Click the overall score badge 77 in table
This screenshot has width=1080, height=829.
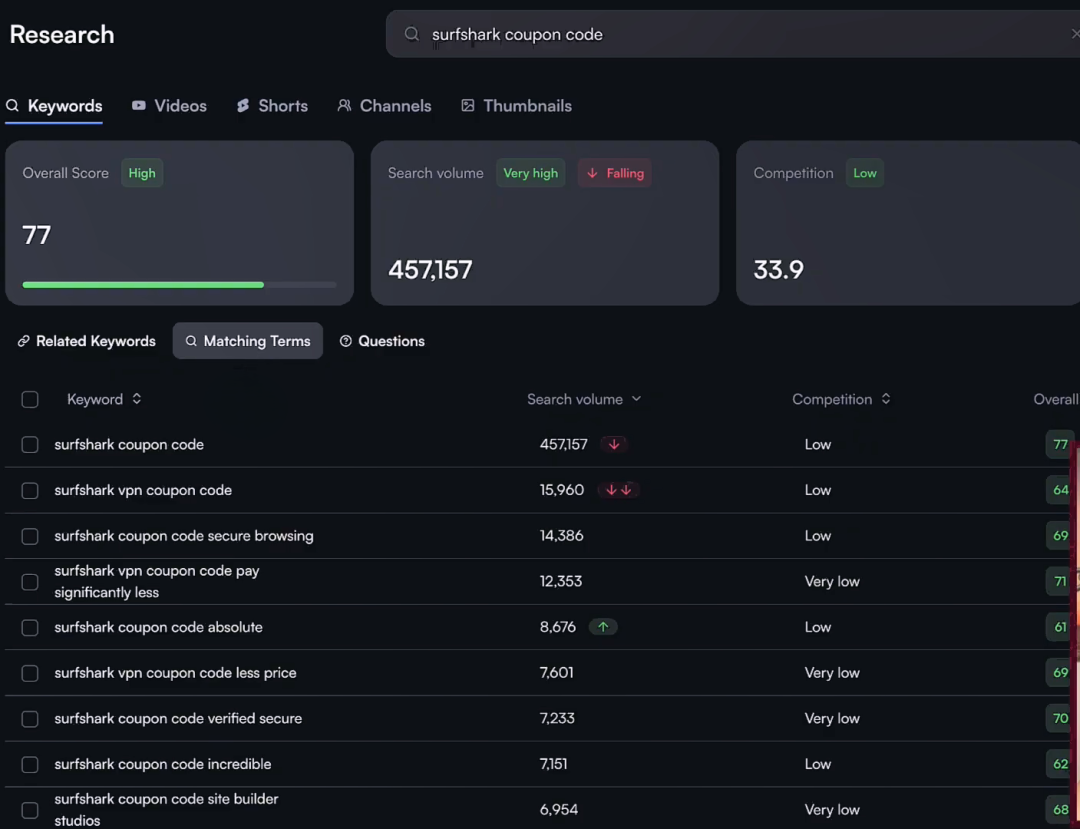[x=1060, y=445]
